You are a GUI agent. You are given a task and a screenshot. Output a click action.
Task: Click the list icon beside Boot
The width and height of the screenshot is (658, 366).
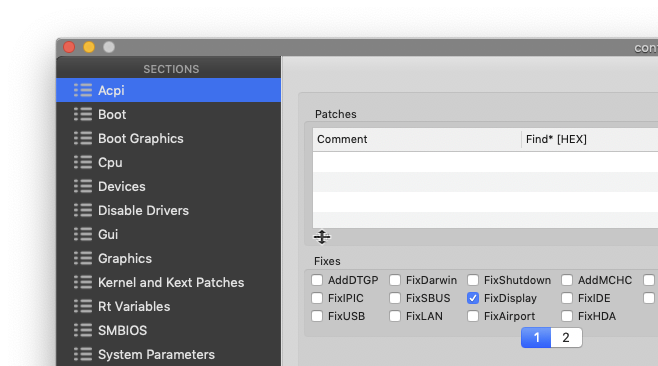[x=83, y=114]
